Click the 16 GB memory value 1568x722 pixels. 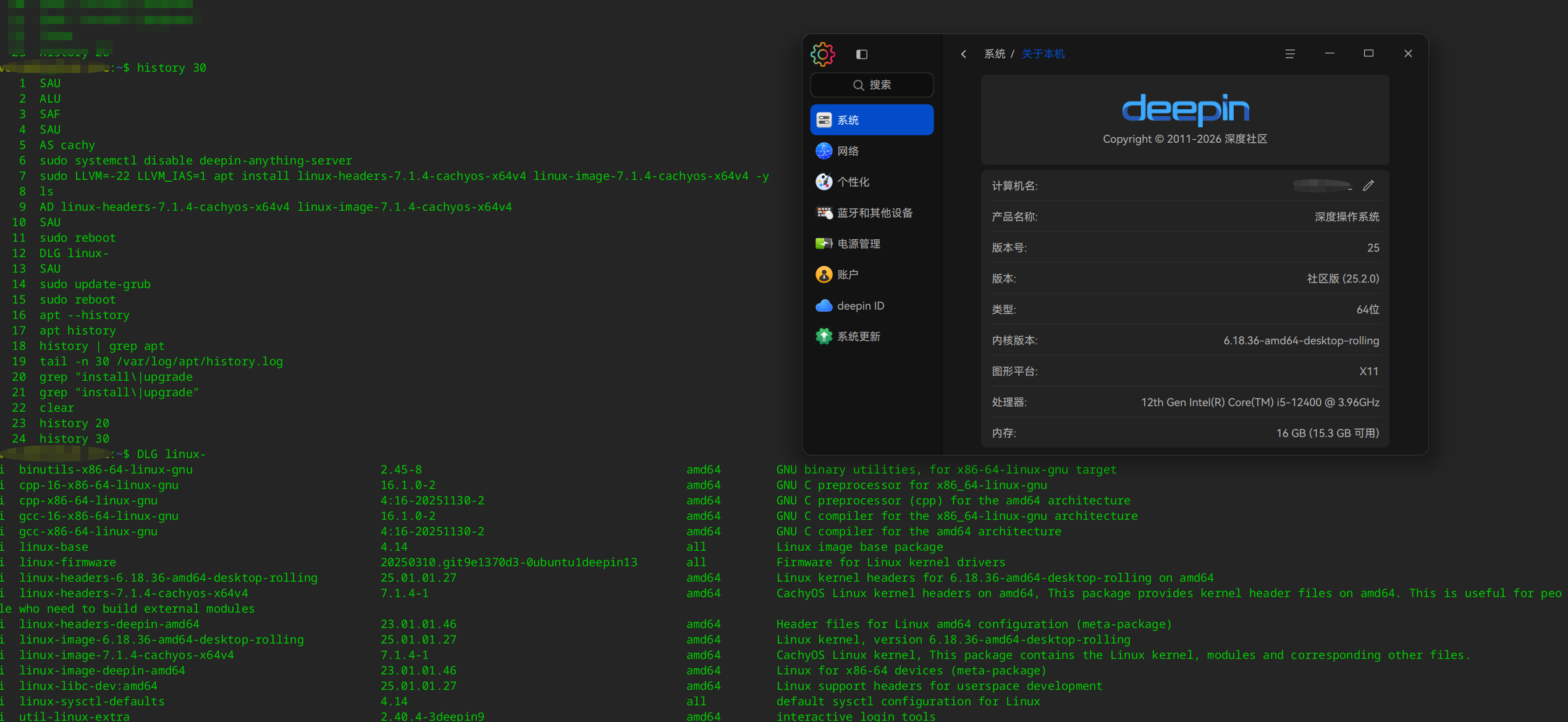pyautogui.click(x=1328, y=433)
